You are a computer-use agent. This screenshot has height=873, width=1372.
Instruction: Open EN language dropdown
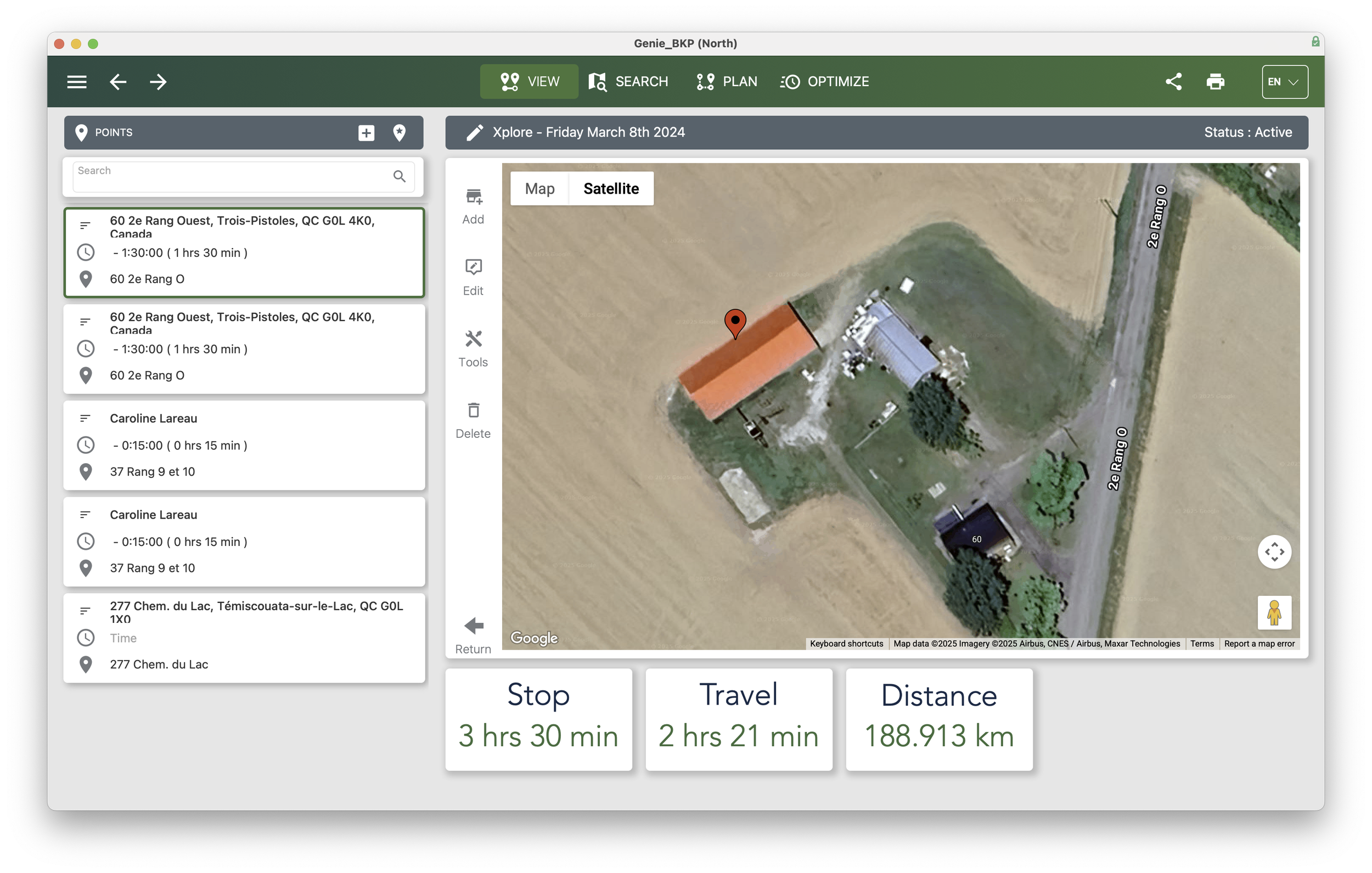tap(1284, 82)
